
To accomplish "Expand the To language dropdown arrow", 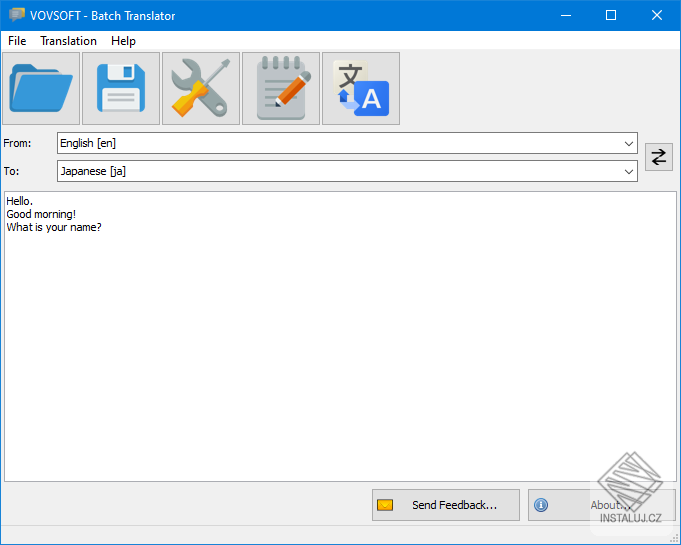I will coord(628,172).
